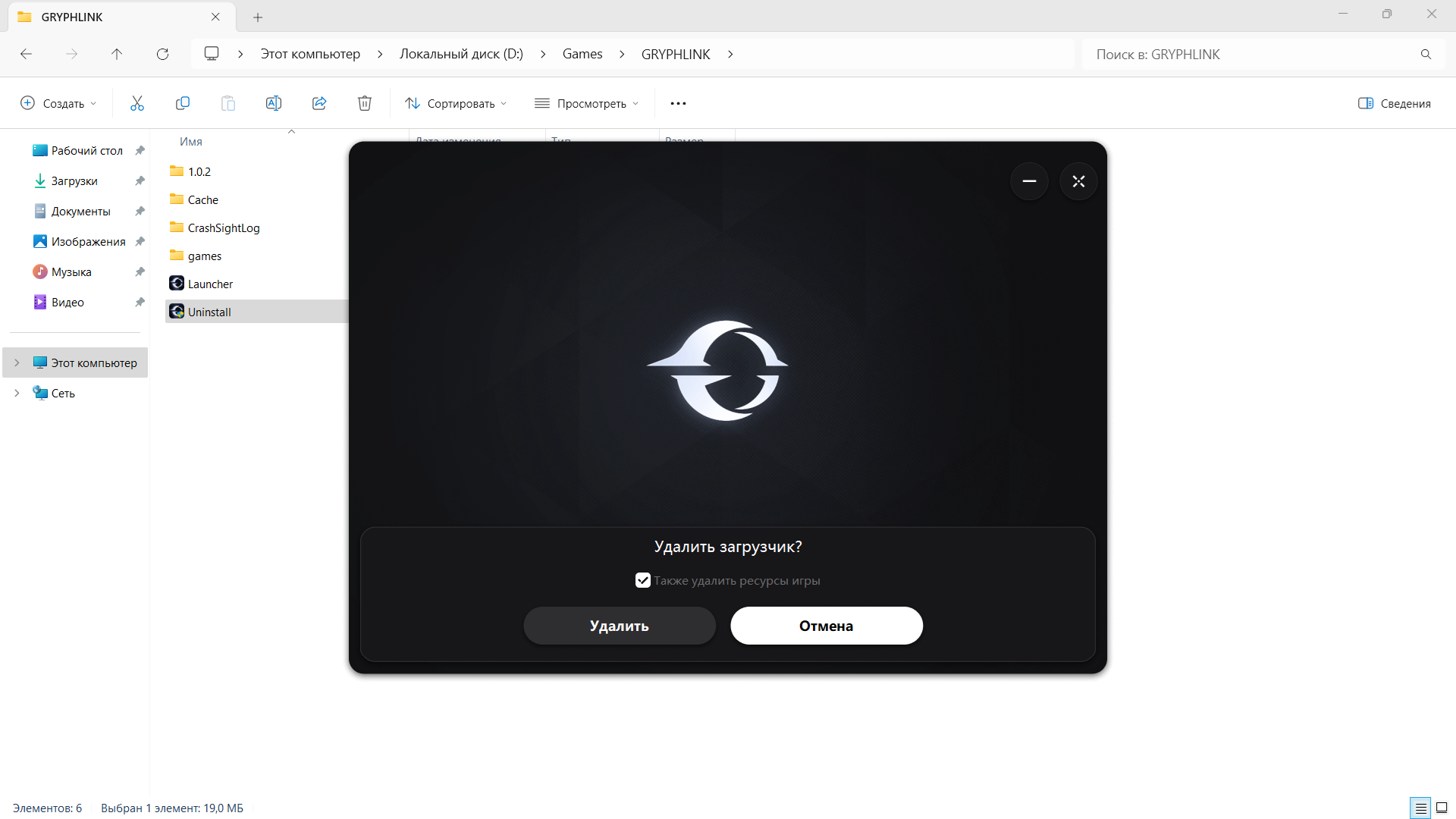Screen dimensions: 1456x819
Task: Open a new tab with plus button
Action: pyautogui.click(x=258, y=17)
